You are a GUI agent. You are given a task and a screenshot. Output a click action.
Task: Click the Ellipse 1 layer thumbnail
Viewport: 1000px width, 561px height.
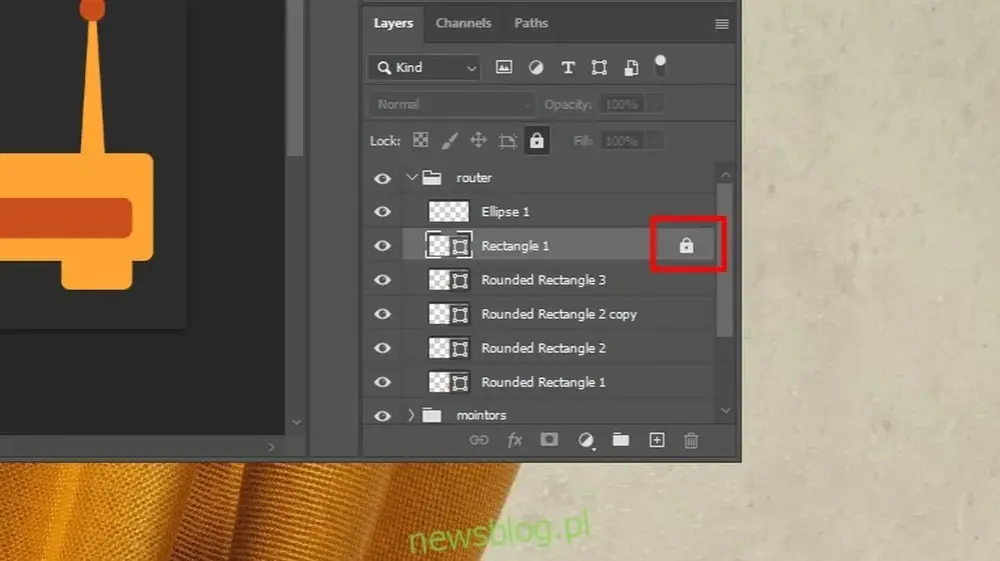click(448, 212)
